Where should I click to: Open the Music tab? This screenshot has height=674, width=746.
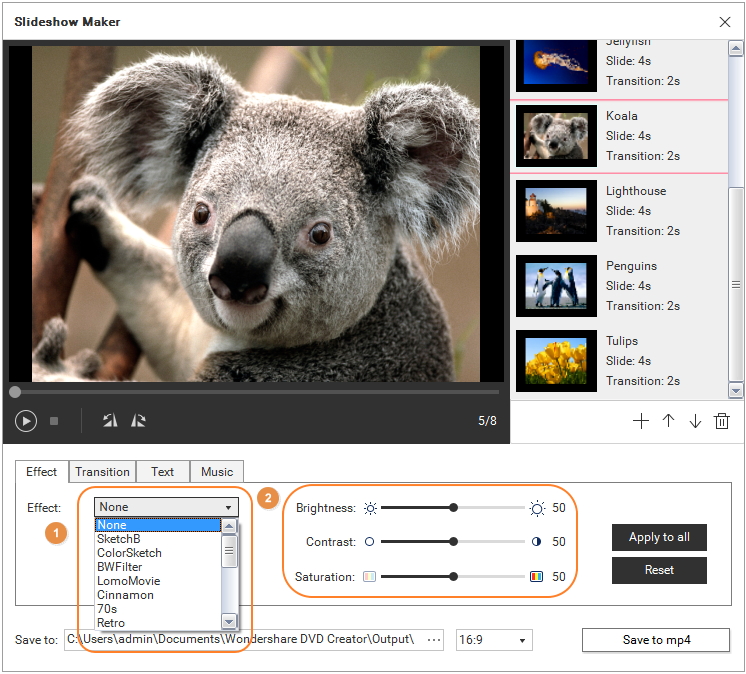217,472
